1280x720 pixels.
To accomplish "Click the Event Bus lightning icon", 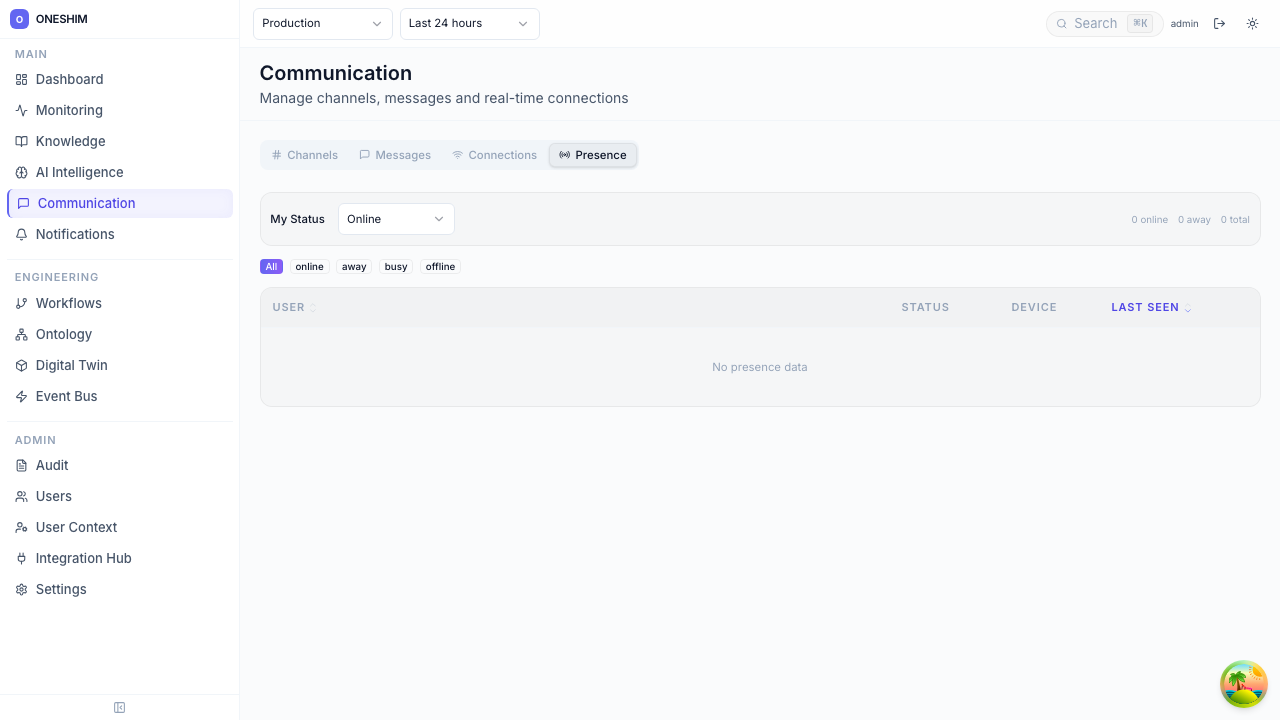I will click(x=22, y=397).
